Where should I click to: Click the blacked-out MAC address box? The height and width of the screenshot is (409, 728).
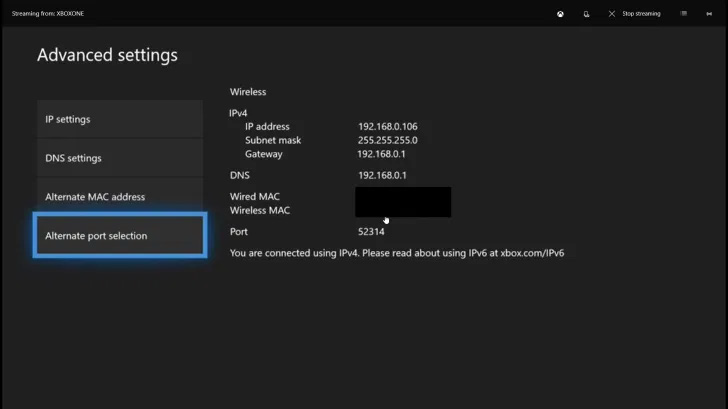(x=403, y=202)
